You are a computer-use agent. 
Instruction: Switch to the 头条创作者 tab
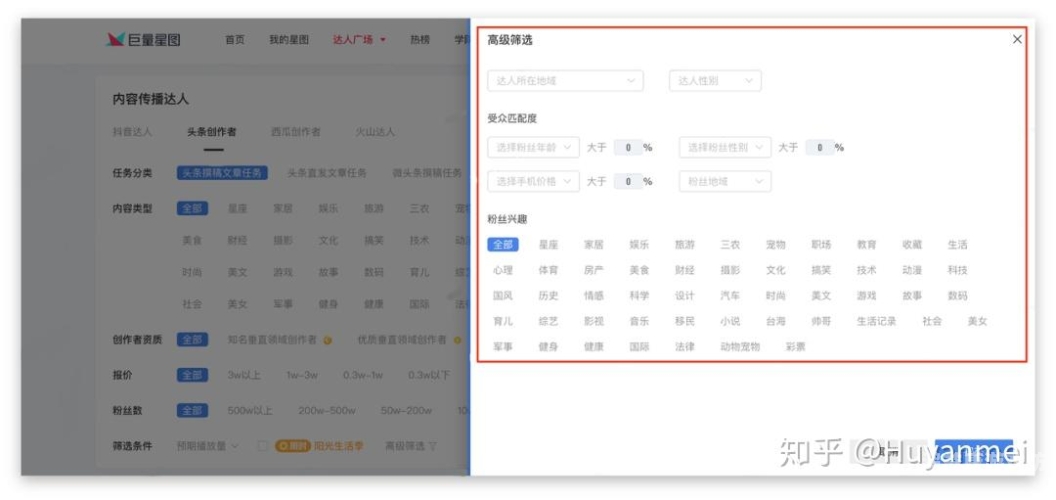coord(212,132)
